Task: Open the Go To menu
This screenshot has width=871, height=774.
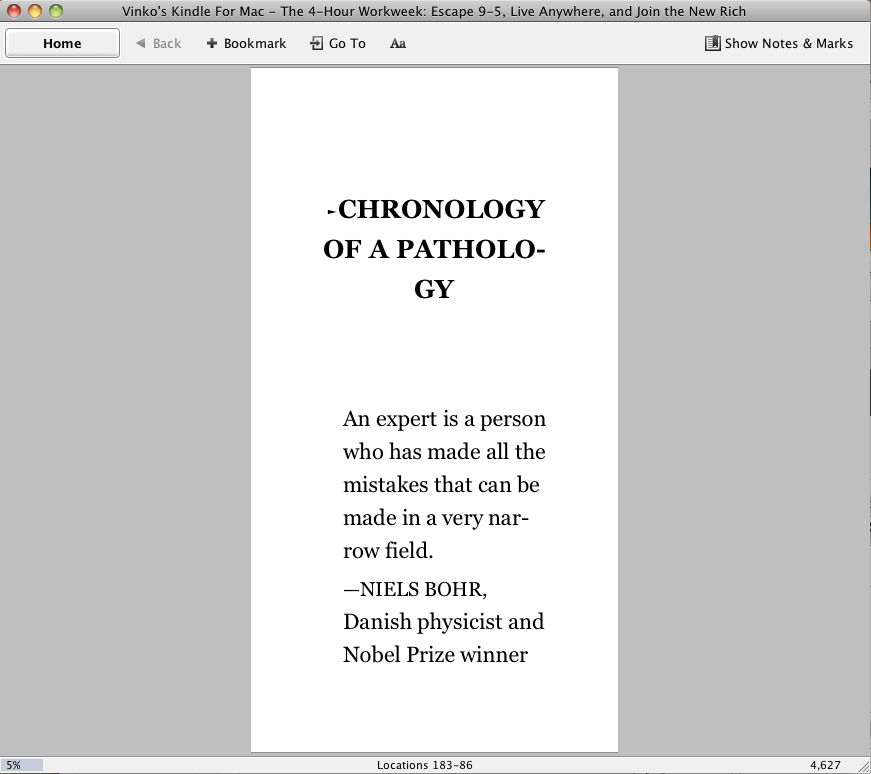Action: point(338,43)
